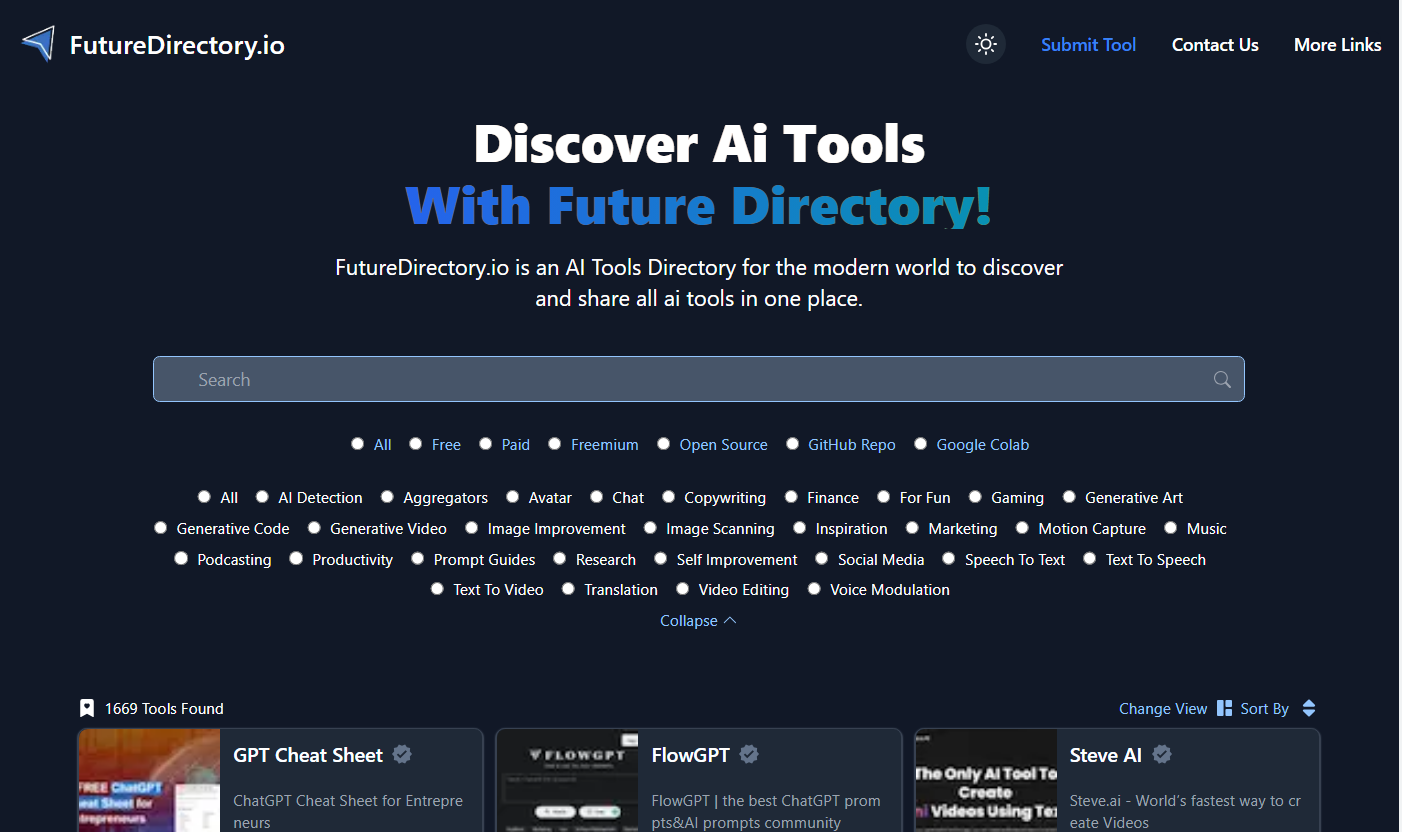1402x832 pixels.
Task: Select the AI Detection category radio
Action: tap(262, 497)
